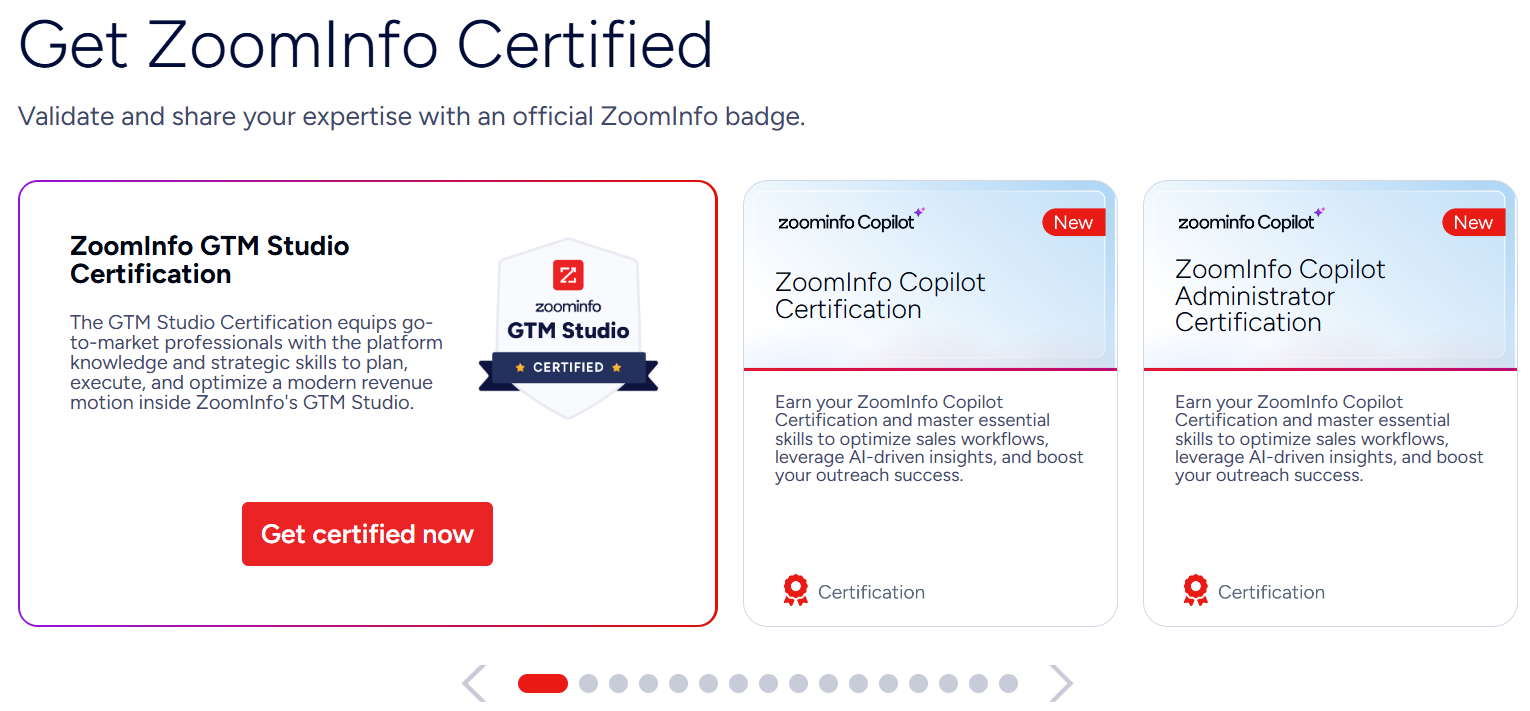
Task: Click the New badge on Copilot Certification card
Action: [x=1073, y=222]
